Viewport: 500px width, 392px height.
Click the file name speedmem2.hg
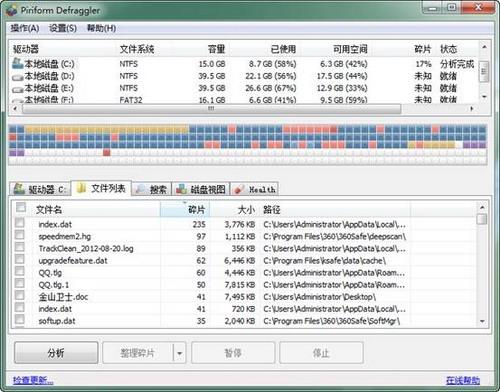pos(65,237)
